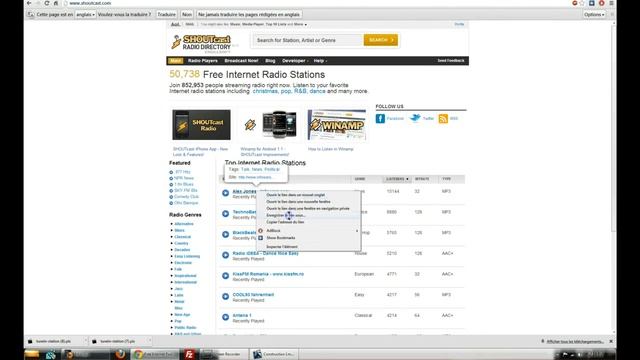
Task: Open the file explorer taskbar icon
Action: click(32, 354)
